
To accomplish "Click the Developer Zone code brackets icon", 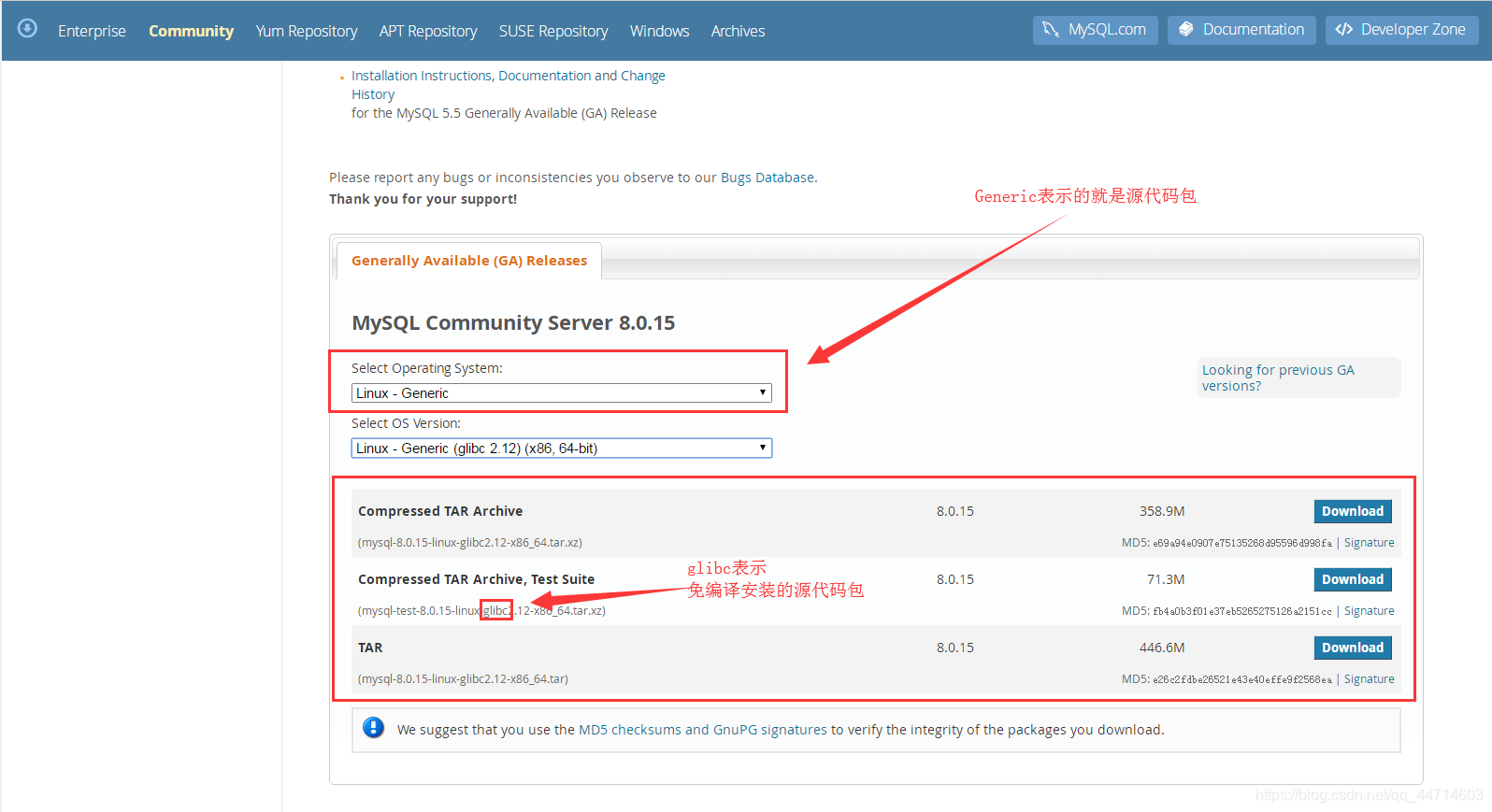I will pos(1344,30).
